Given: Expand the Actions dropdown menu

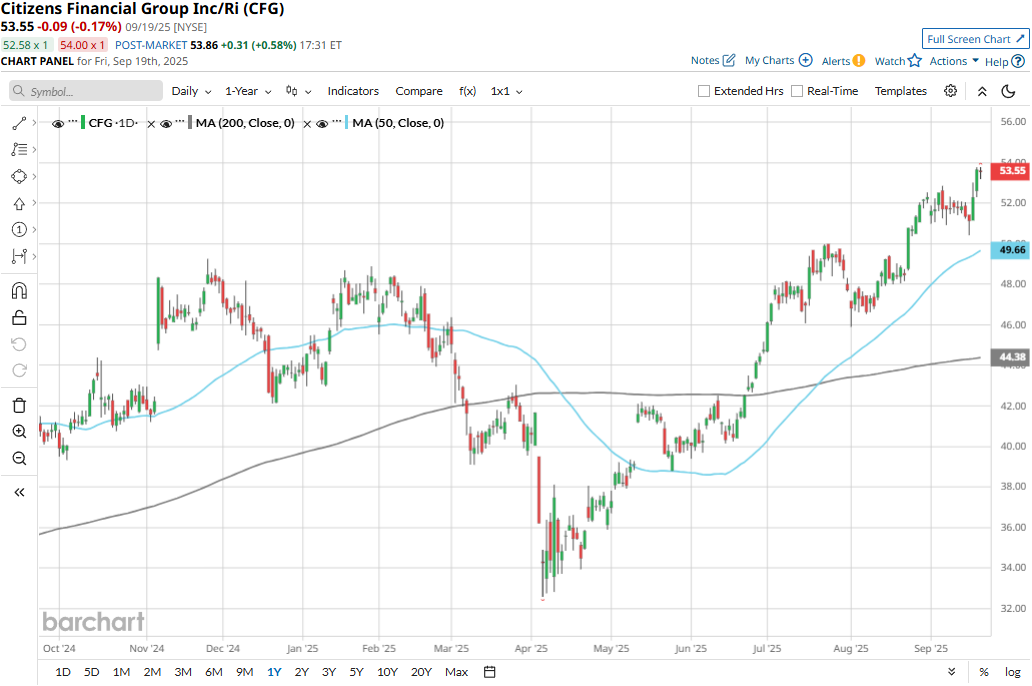Looking at the screenshot, I should (x=954, y=61).
